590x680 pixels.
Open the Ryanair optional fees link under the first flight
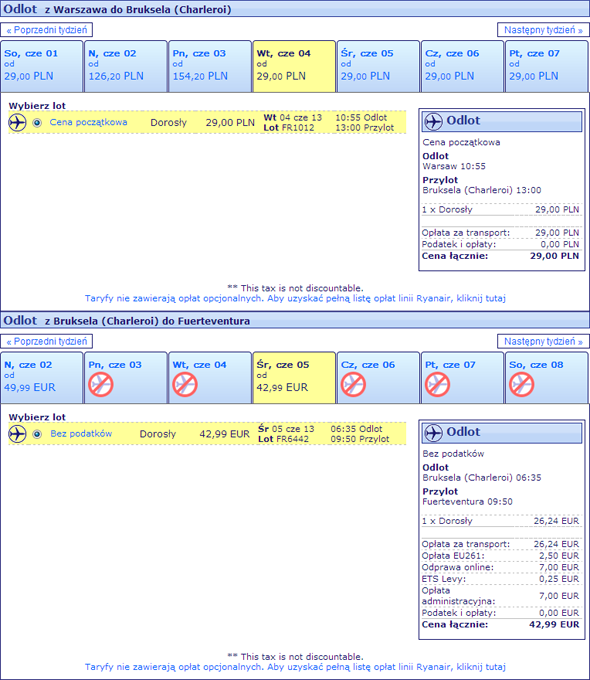(x=295, y=298)
